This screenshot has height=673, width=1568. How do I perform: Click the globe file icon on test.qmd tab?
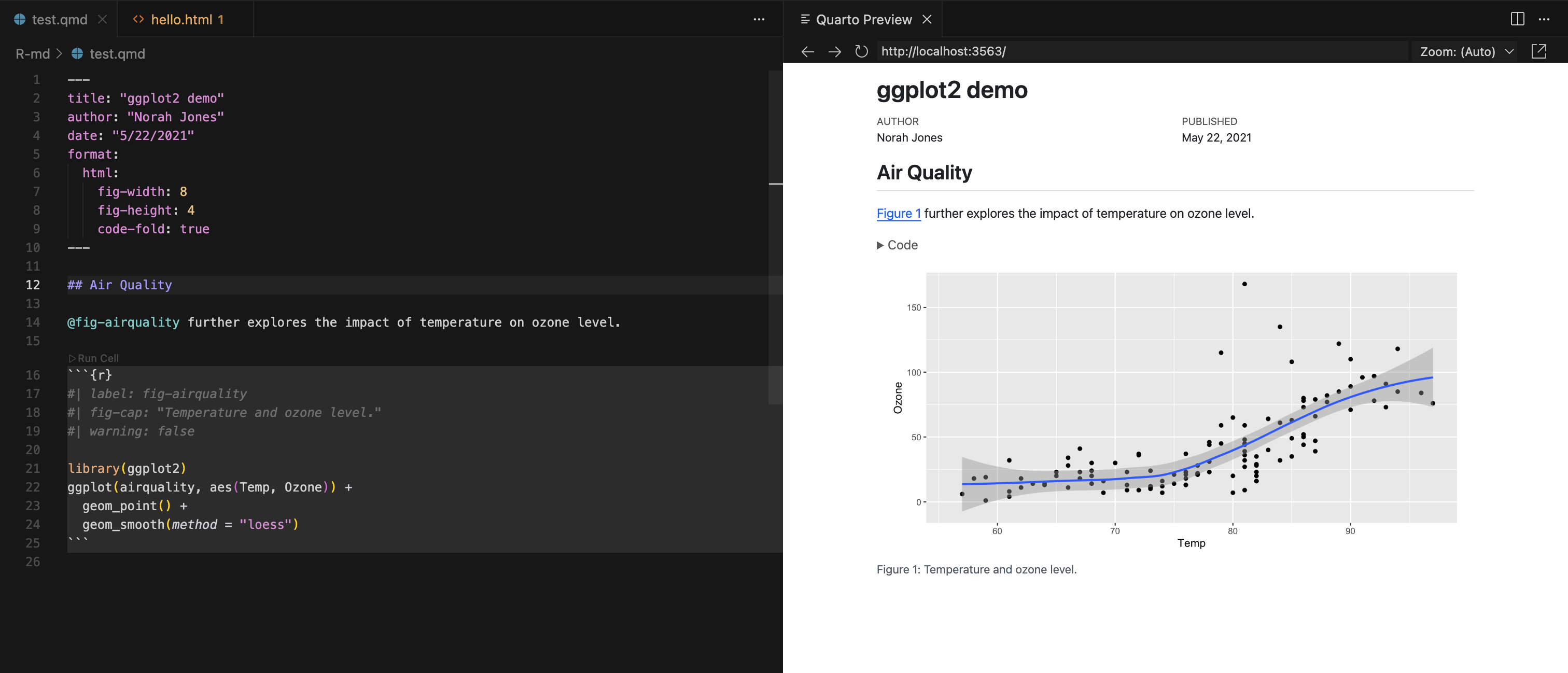coord(20,19)
